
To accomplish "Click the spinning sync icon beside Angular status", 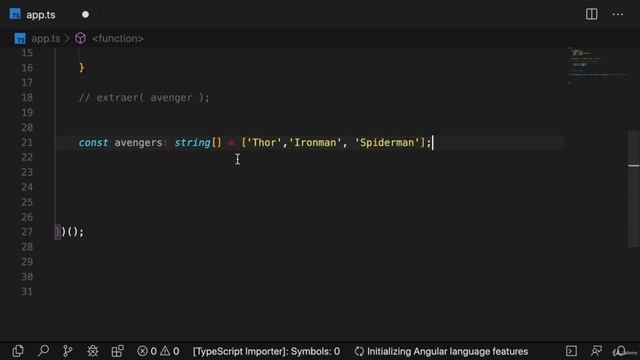I will 359,351.
